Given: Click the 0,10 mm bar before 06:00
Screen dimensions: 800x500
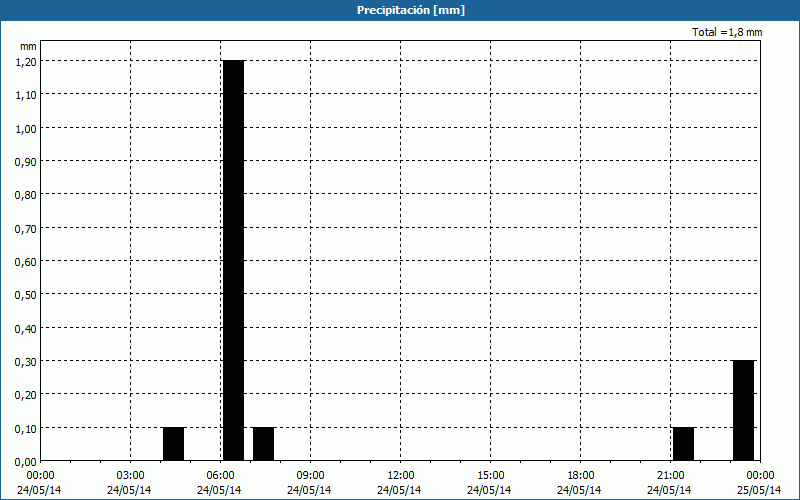Looking at the screenshot, I should pos(173,444).
